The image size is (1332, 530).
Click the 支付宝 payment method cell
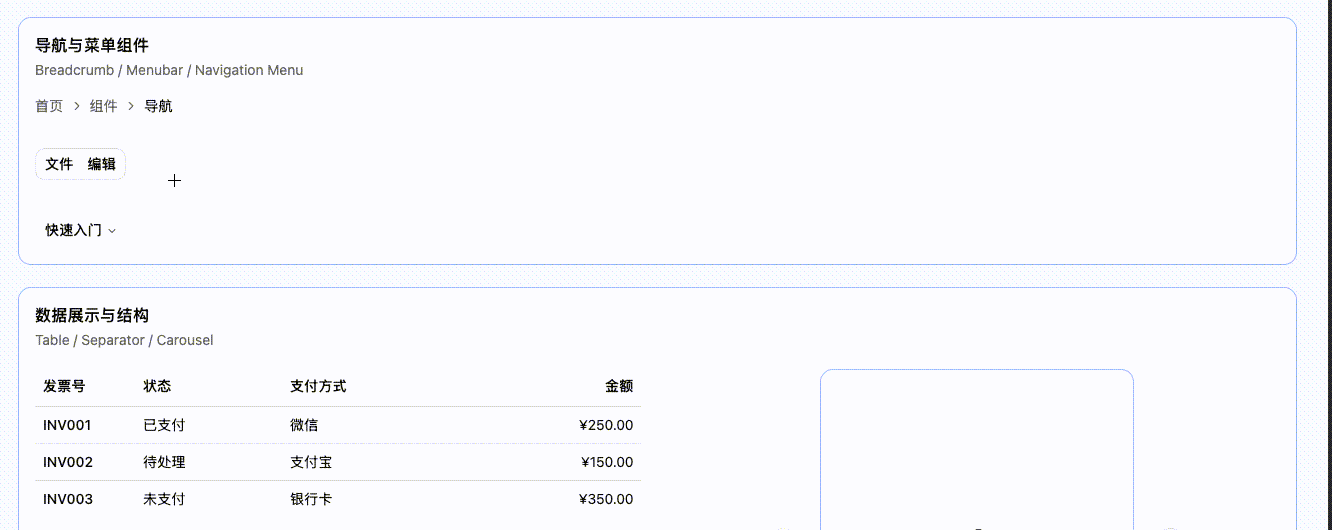(x=311, y=462)
